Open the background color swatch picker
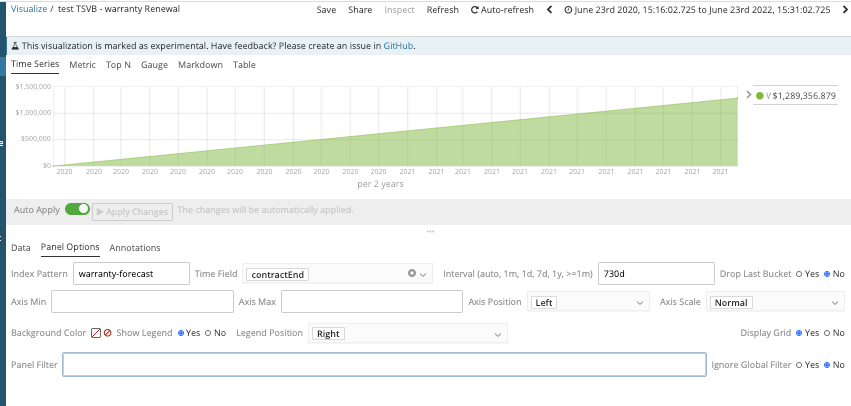Screen dimensions: 851x406 click(96, 333)
